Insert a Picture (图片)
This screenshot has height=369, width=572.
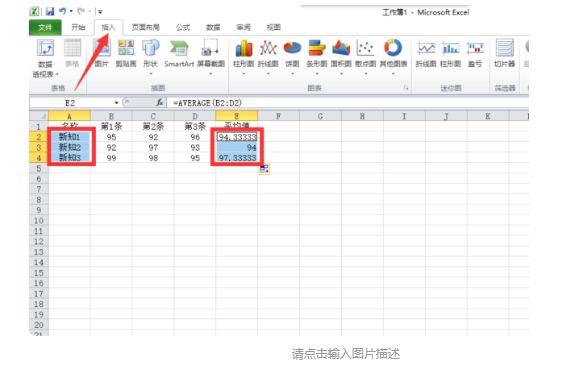pyautogui.click(x=101, y=54)
